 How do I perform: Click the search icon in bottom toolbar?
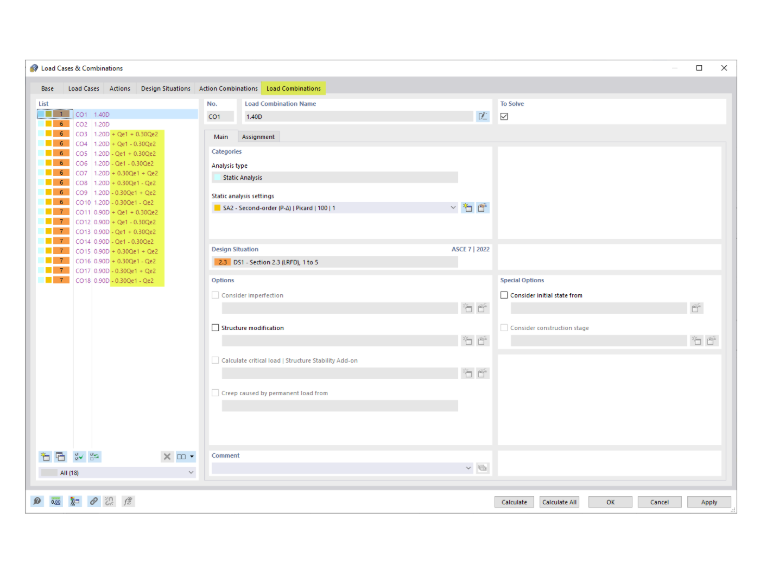pyautogui.click(x=37, y=501)
